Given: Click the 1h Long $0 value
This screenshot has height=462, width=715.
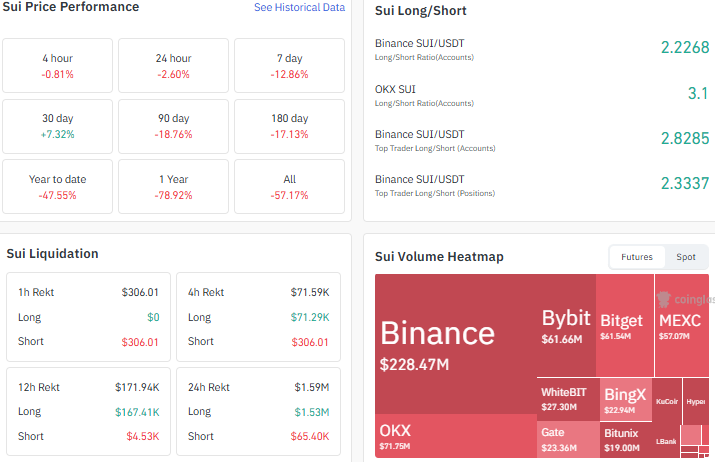Looking at the screenshot, I should 153,317.
